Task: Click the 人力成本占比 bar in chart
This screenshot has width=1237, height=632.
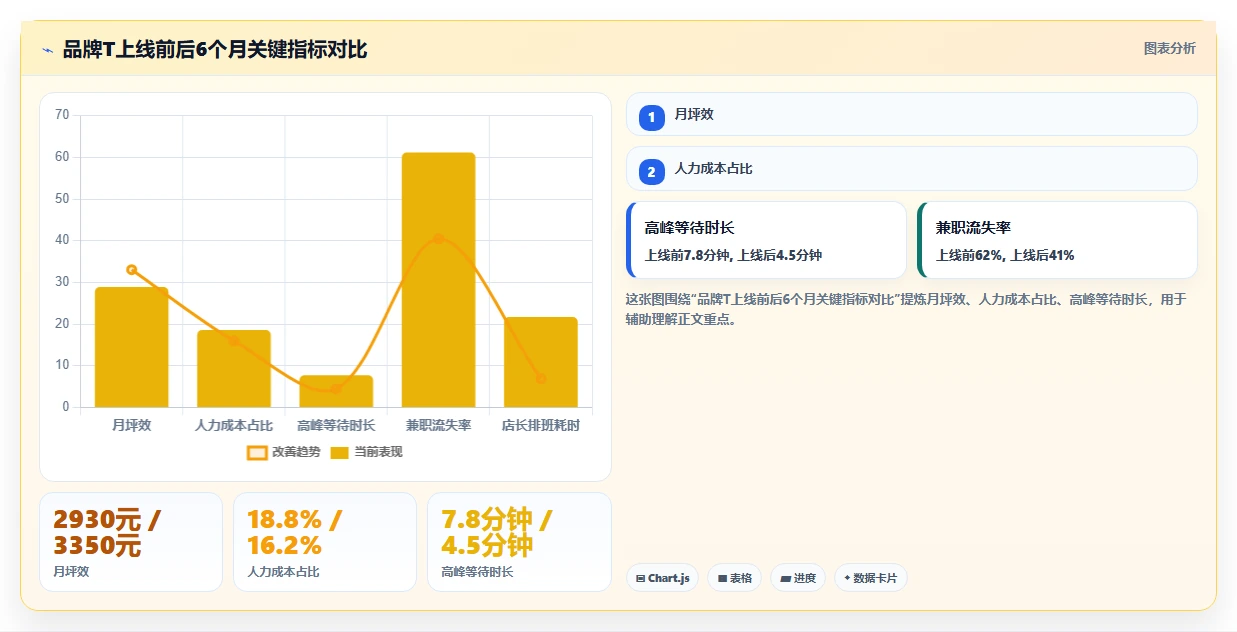Action: tap(234, 369)
